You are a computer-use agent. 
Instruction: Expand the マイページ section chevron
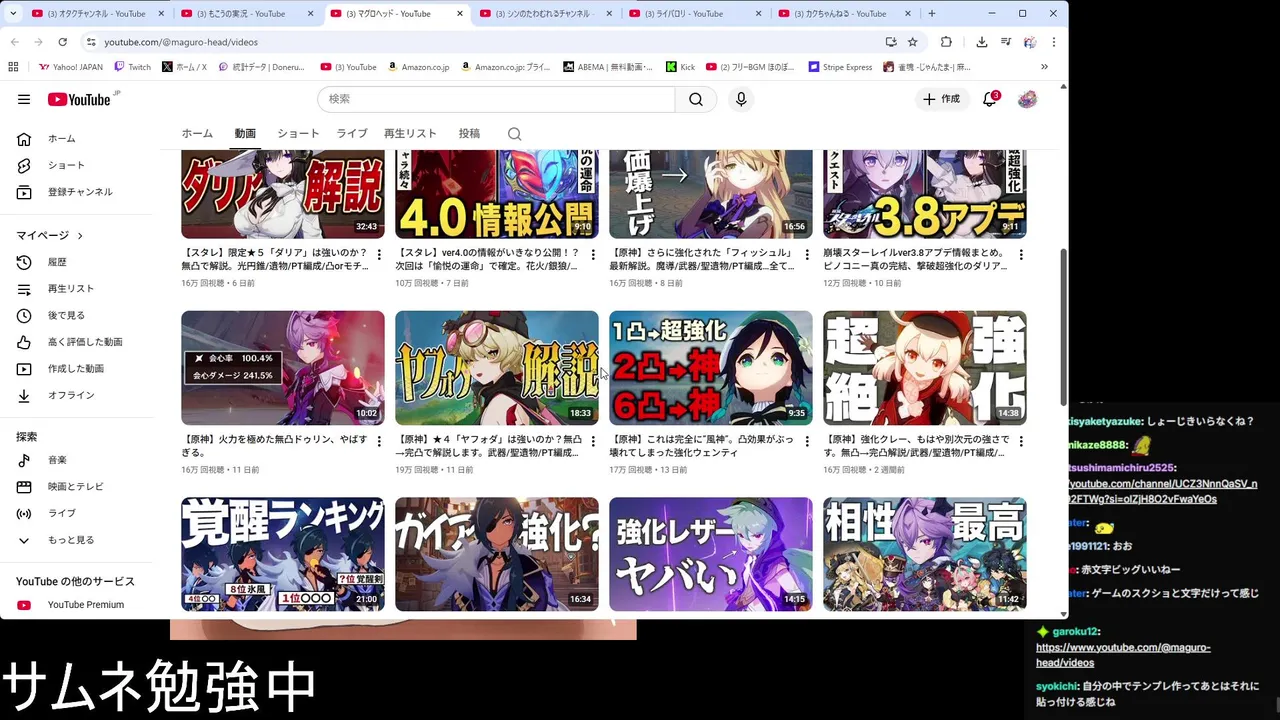[80, 235]
